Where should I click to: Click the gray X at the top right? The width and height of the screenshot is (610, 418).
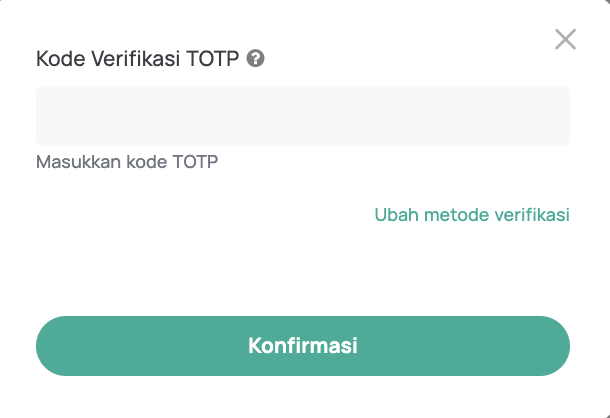coord(565,39)
